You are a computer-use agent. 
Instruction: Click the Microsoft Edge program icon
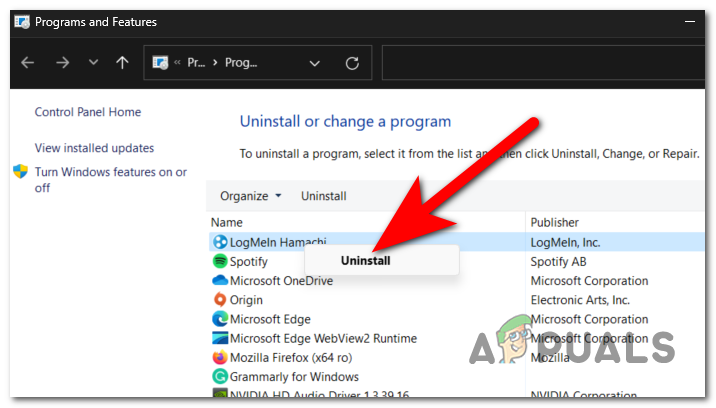pos(220,319)
